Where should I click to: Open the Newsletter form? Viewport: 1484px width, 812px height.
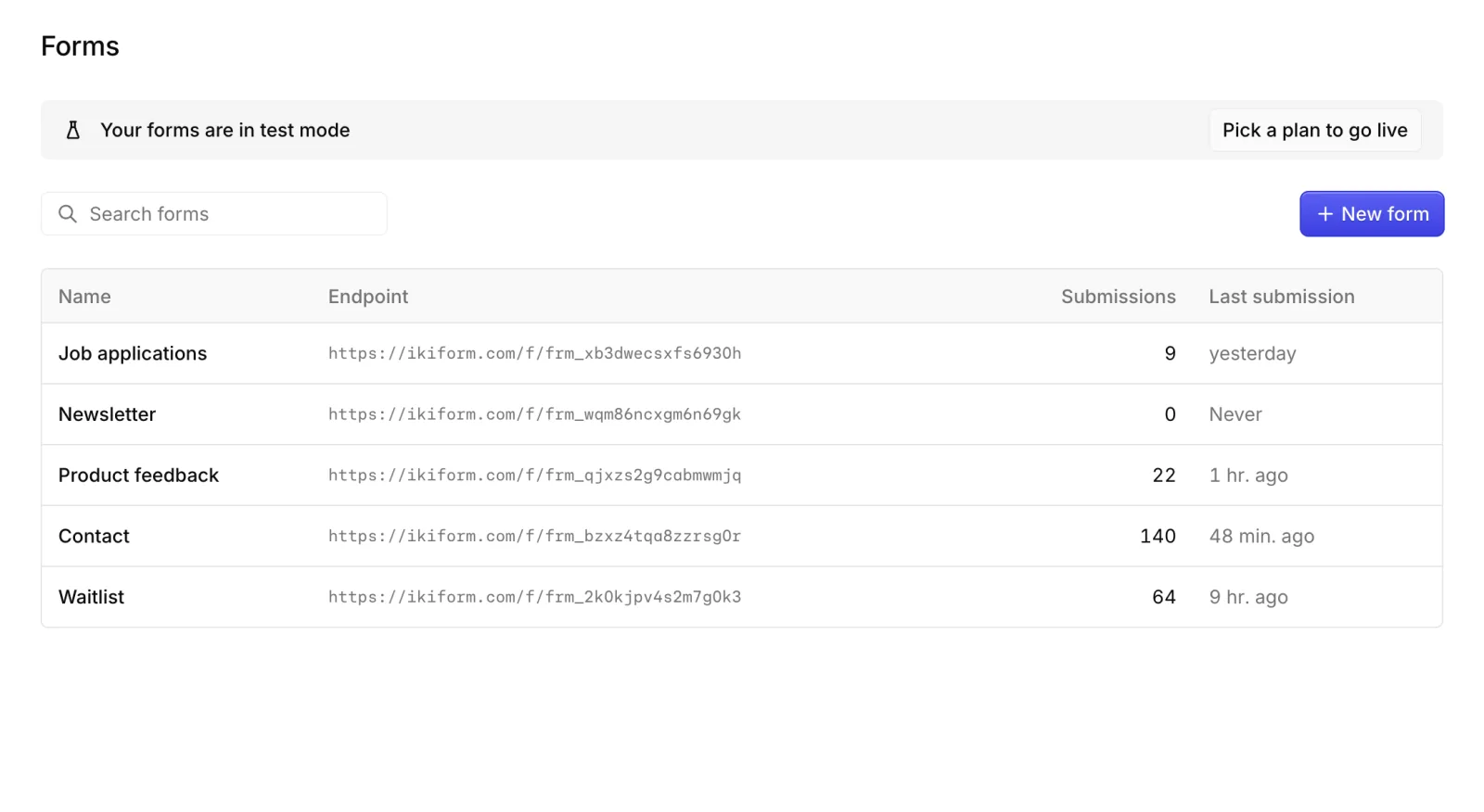click(x=107, y=414)
